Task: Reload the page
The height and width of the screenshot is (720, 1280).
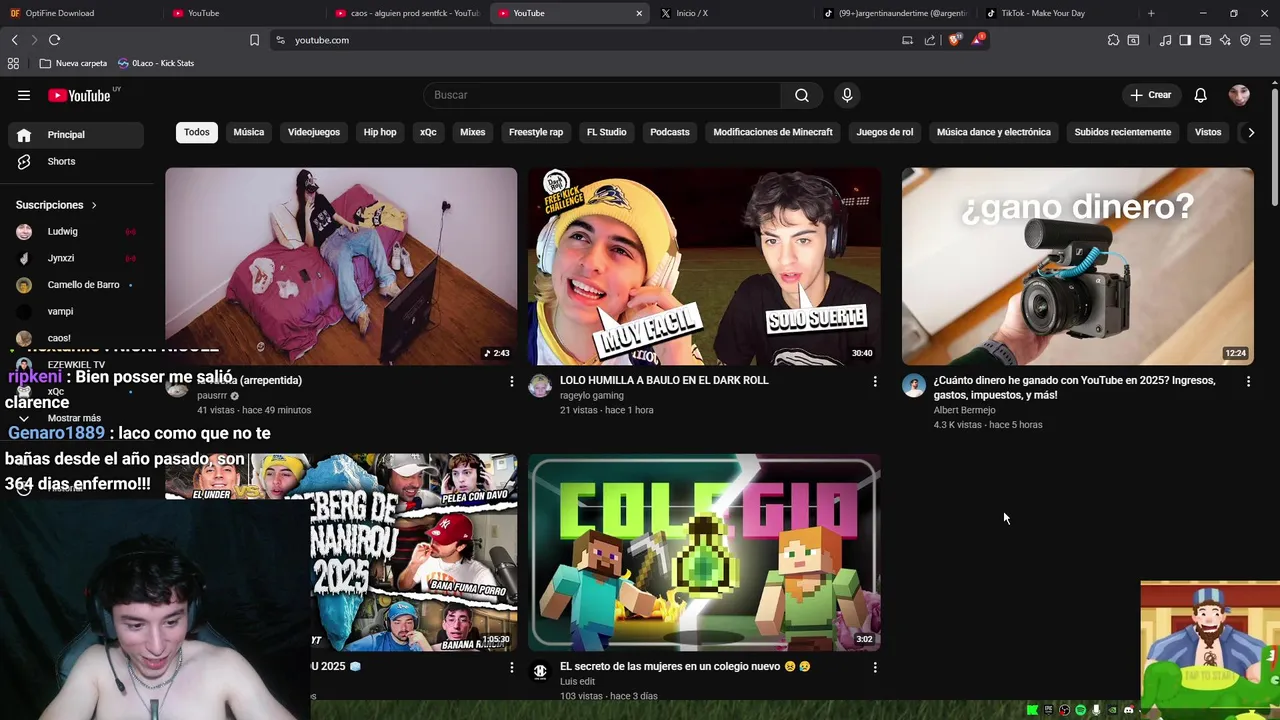Action: (x=54, y=40)
